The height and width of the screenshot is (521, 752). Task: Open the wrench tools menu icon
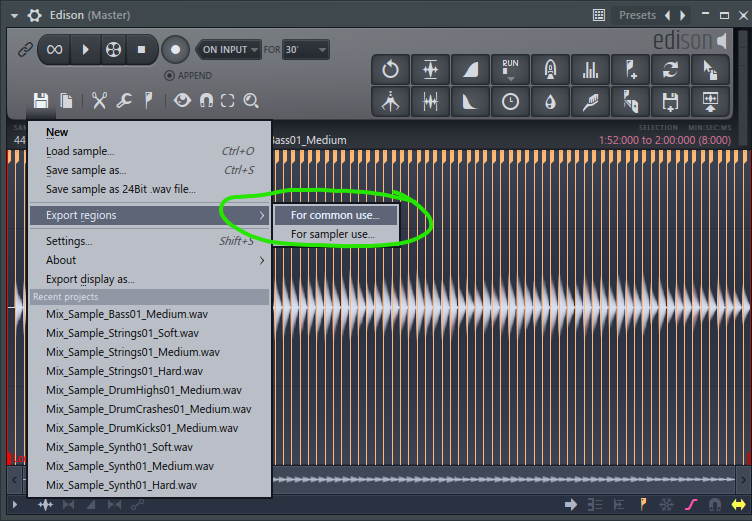[124, 101]
